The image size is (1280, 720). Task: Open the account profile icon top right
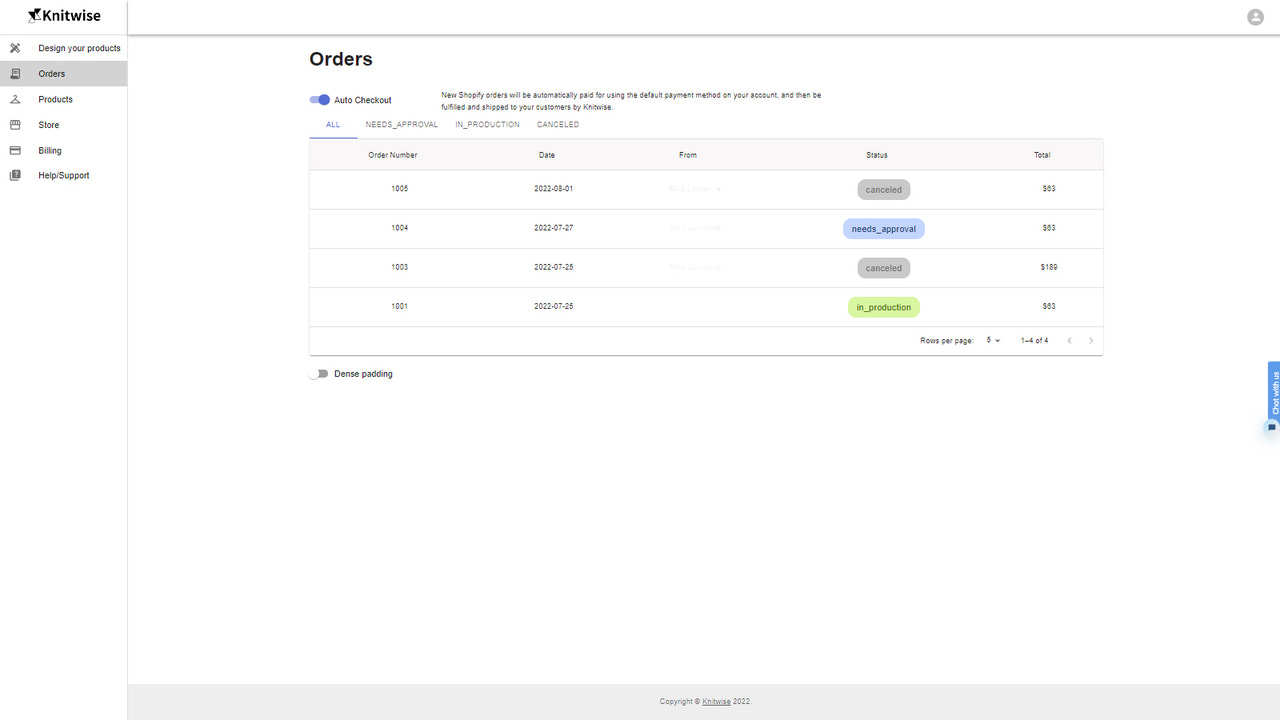point(1255,17)
